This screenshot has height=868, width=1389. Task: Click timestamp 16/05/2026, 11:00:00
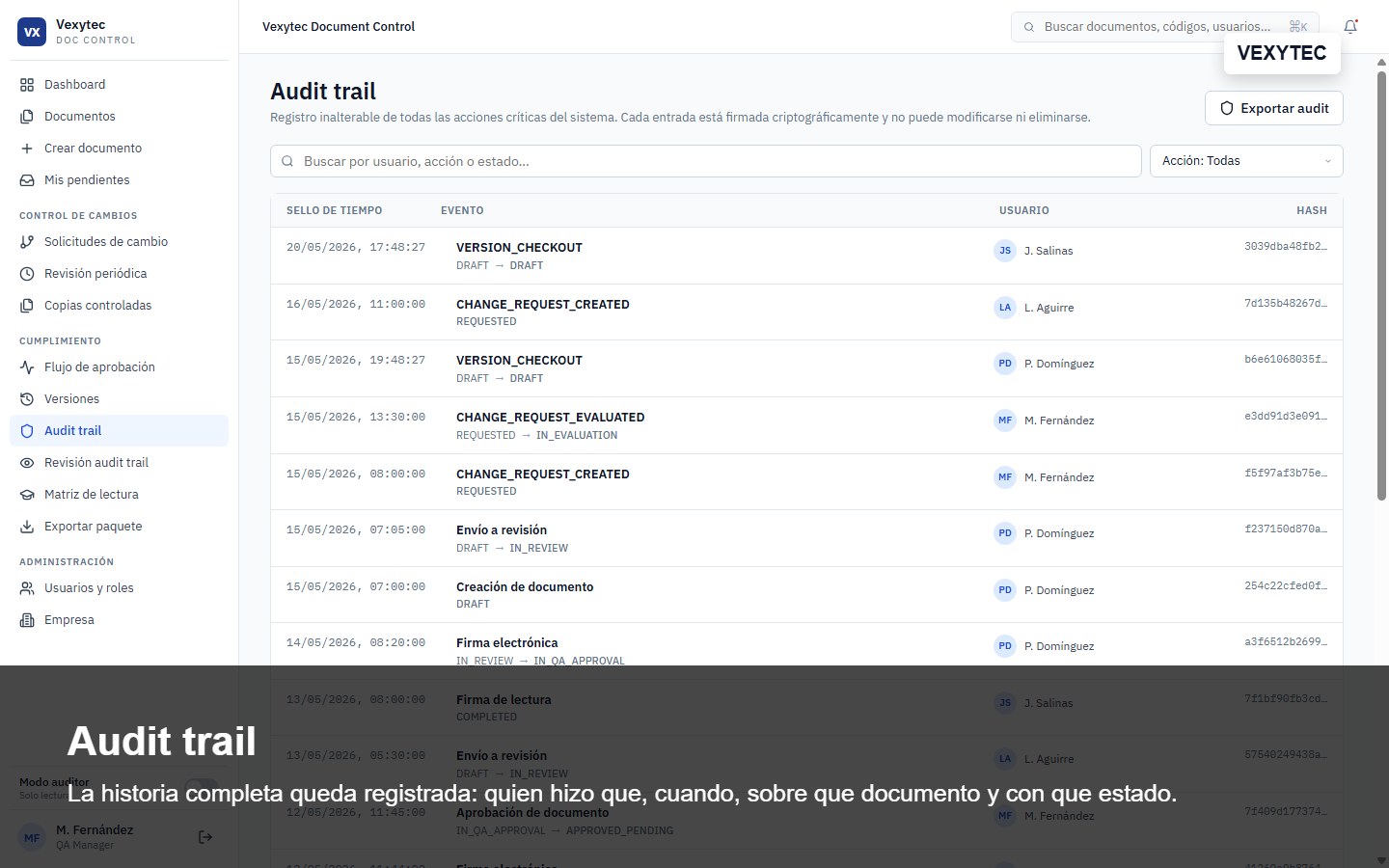[x=356, y=304]
